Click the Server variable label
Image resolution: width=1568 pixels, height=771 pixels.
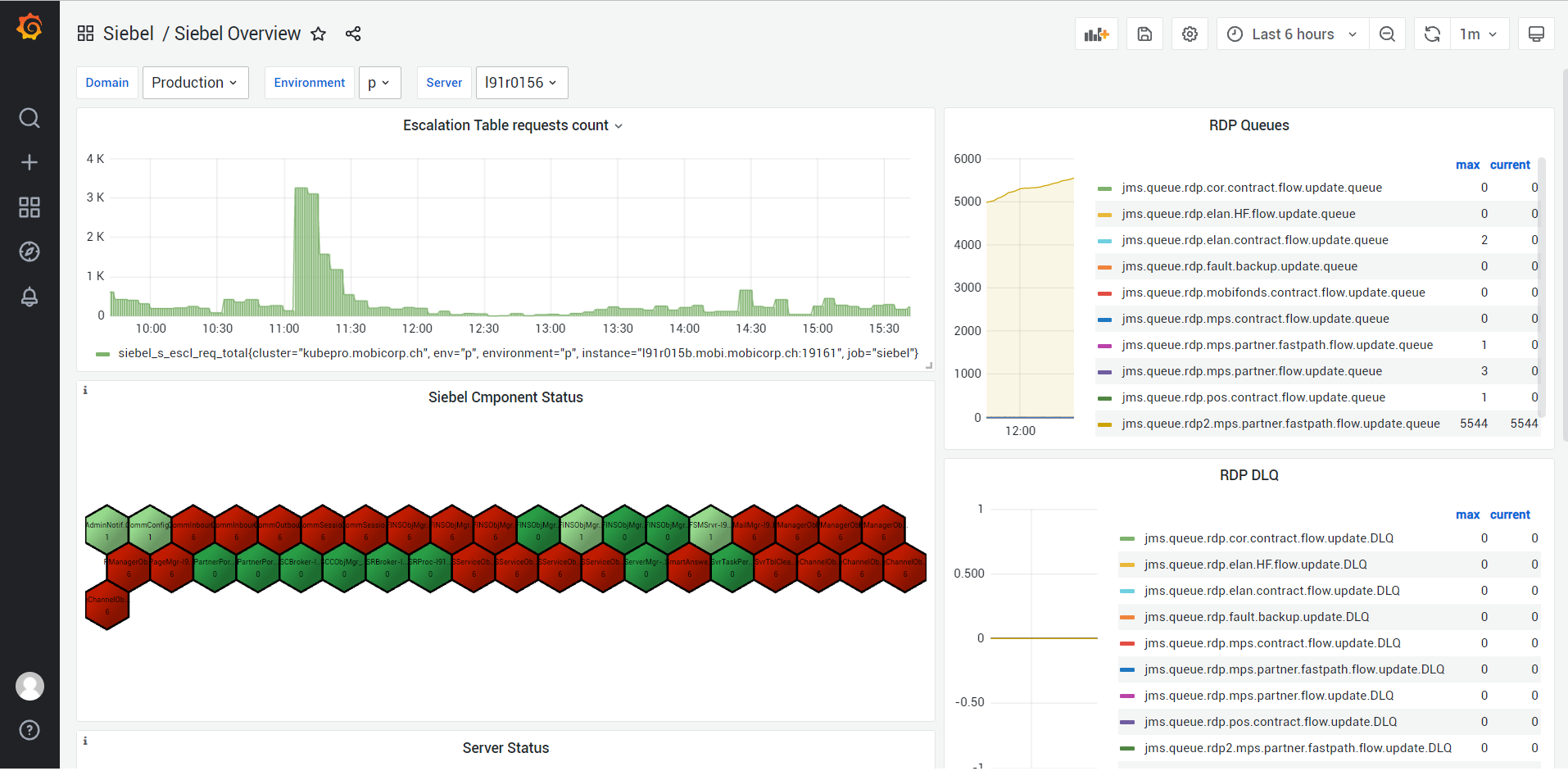[444, 83]
